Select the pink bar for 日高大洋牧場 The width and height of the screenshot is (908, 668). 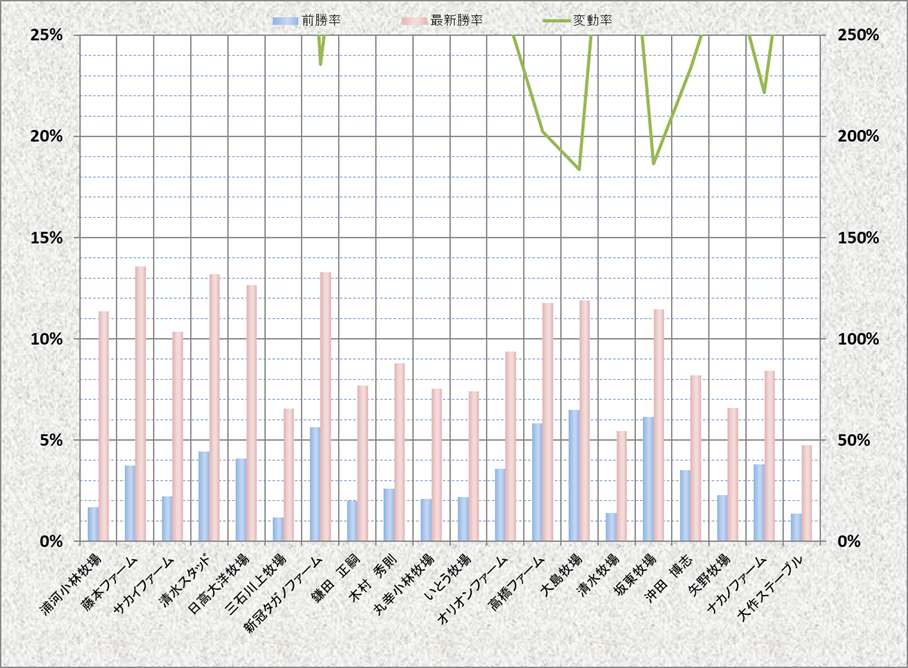click(252, 413)
